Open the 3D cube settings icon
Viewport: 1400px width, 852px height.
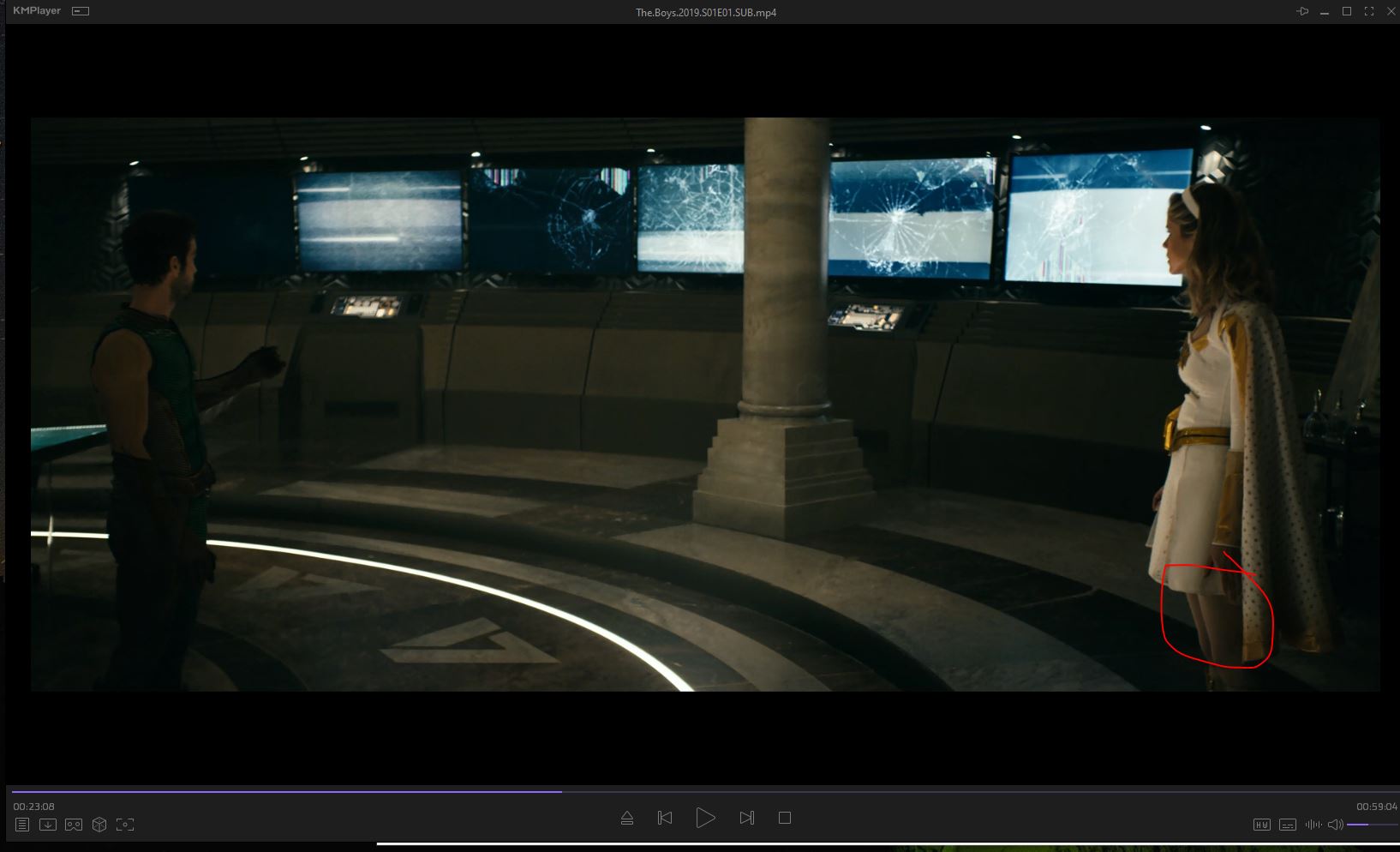pos(99,825)
